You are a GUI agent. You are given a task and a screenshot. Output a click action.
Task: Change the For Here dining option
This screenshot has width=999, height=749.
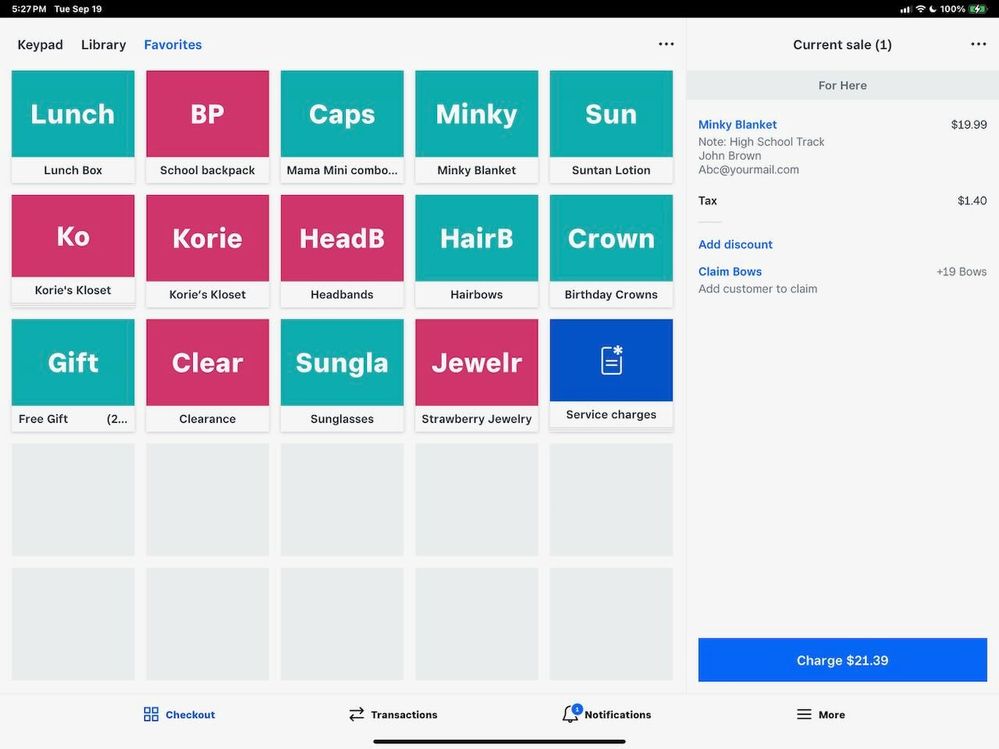(842, 85)
